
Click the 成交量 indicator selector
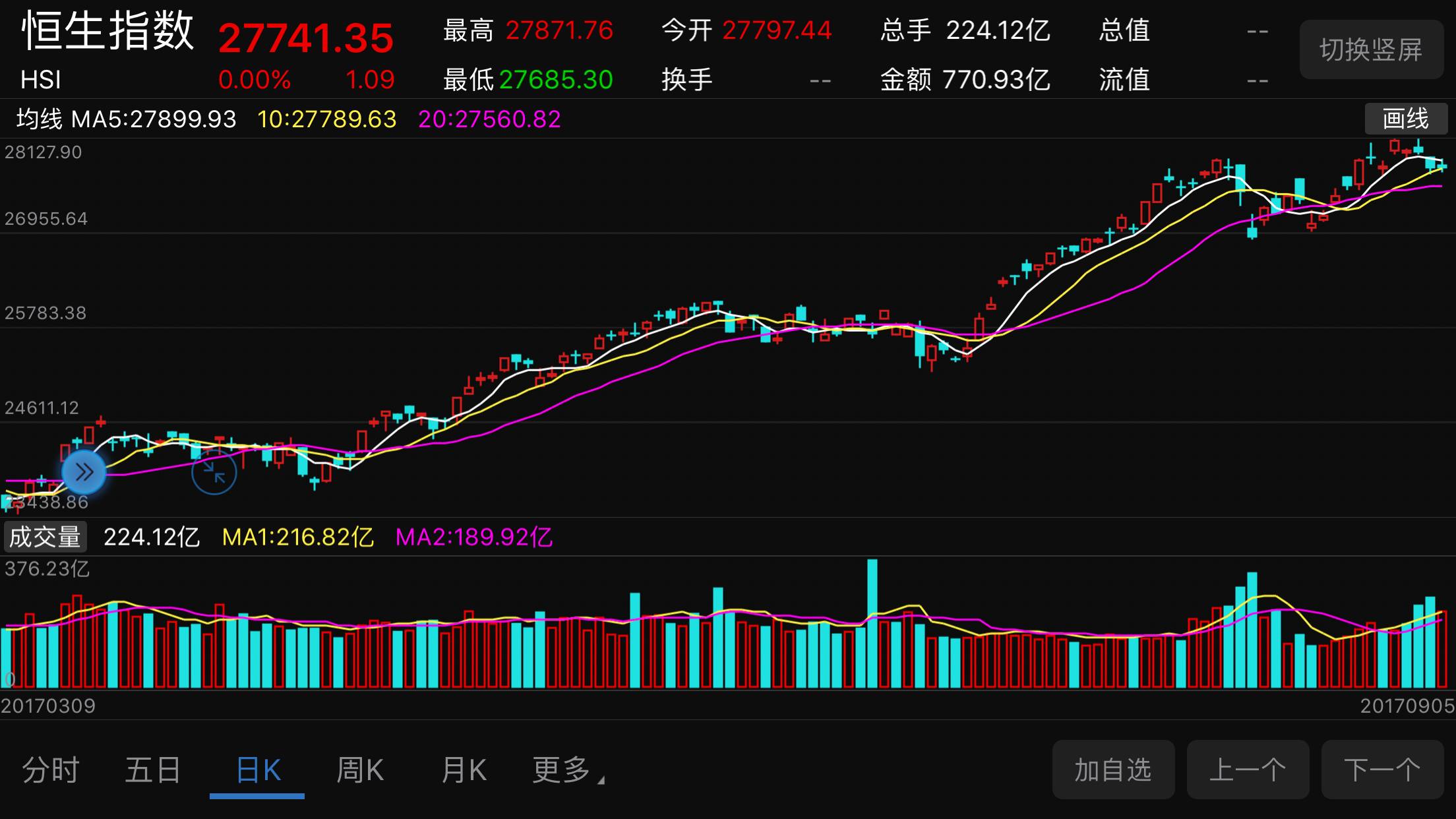(x=45, y=537)
